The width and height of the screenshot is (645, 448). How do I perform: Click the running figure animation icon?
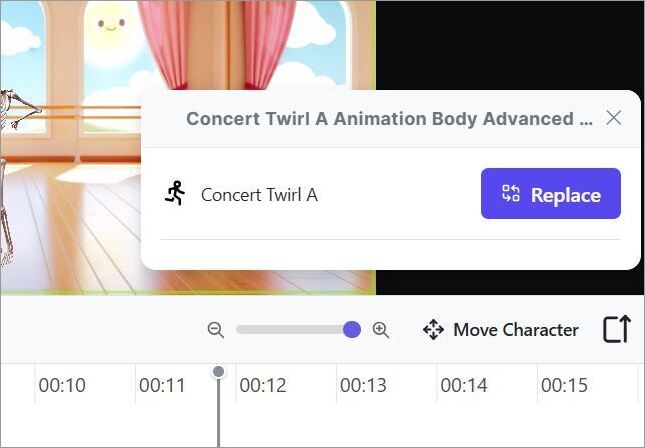coord(176,193)
